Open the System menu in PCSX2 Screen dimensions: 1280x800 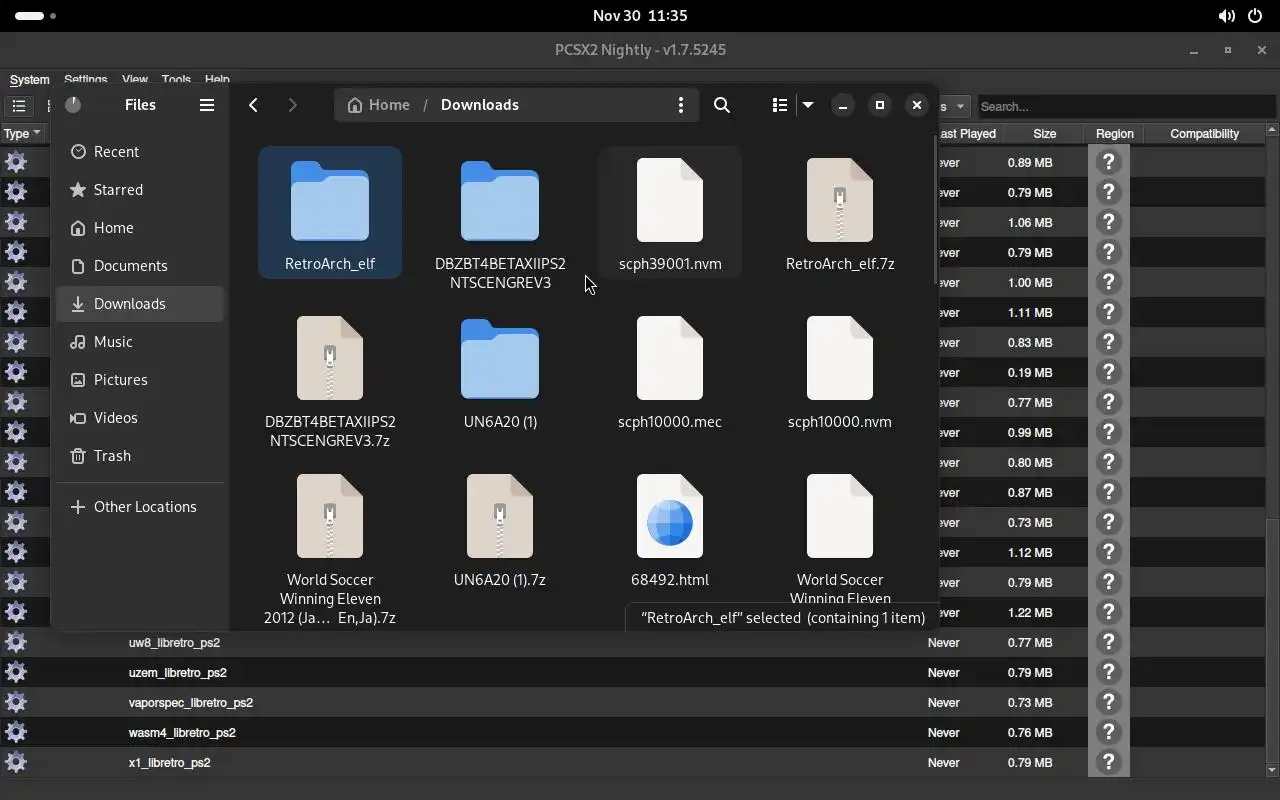tap(29, 80)
